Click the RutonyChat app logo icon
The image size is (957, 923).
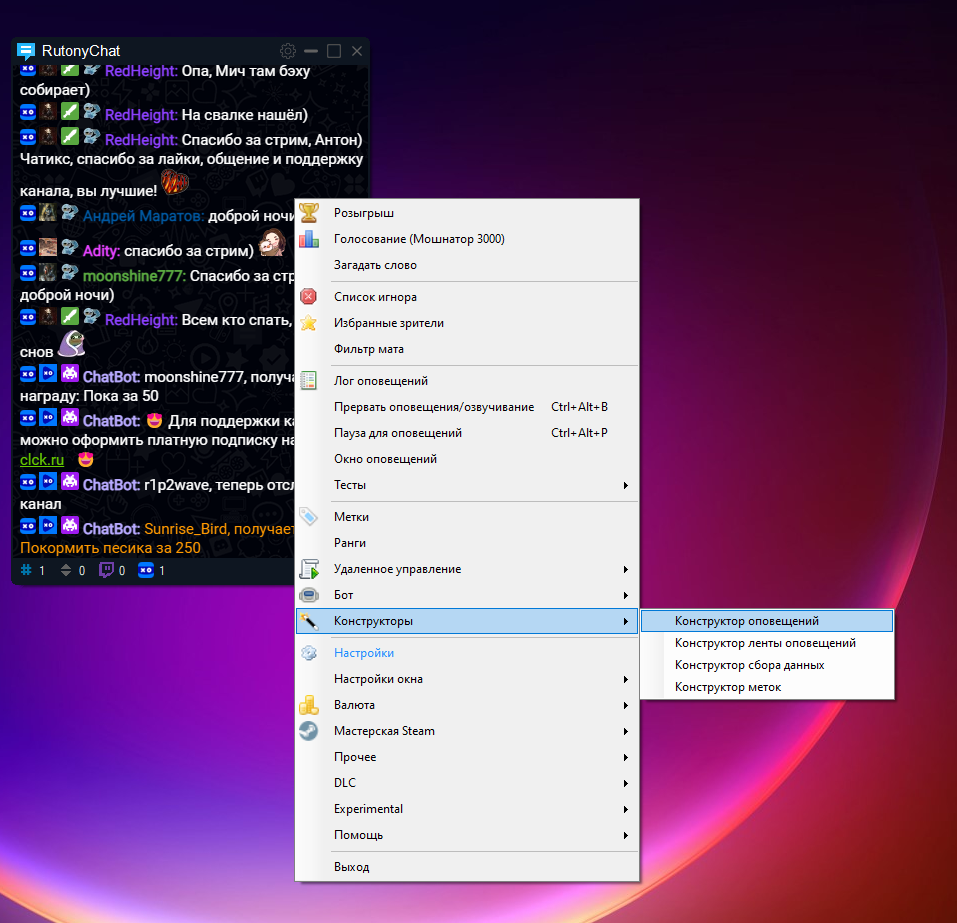pyautogui.click(x=26, y=51)
